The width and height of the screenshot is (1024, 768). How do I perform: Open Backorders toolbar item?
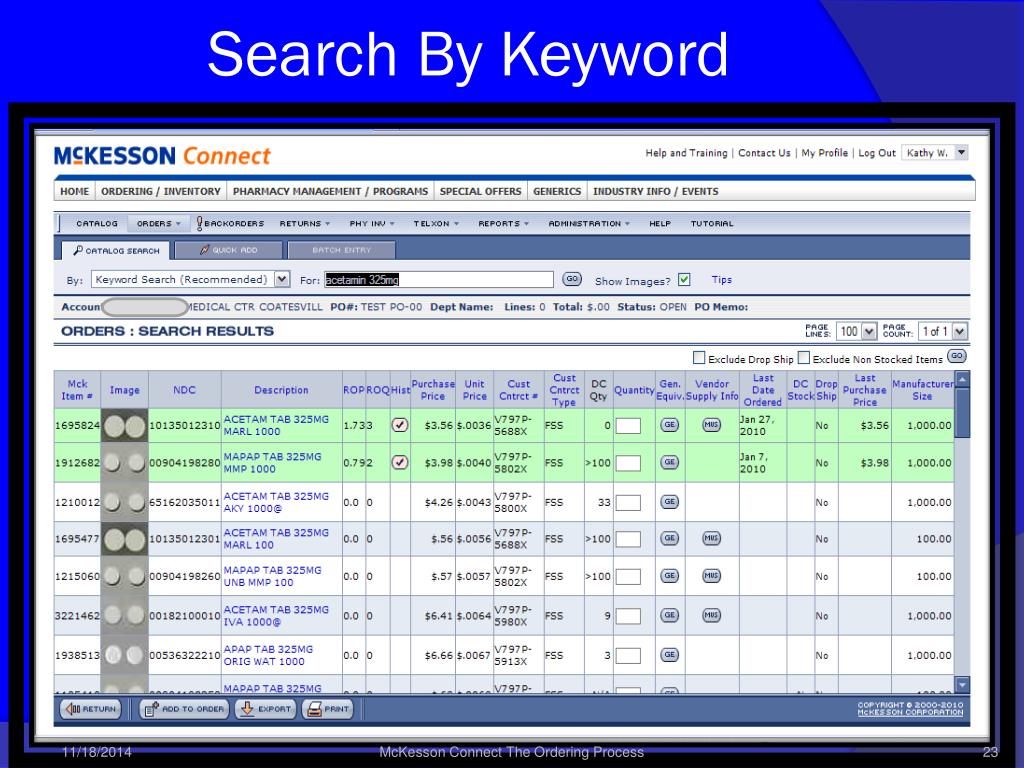(x=230, y=223)
